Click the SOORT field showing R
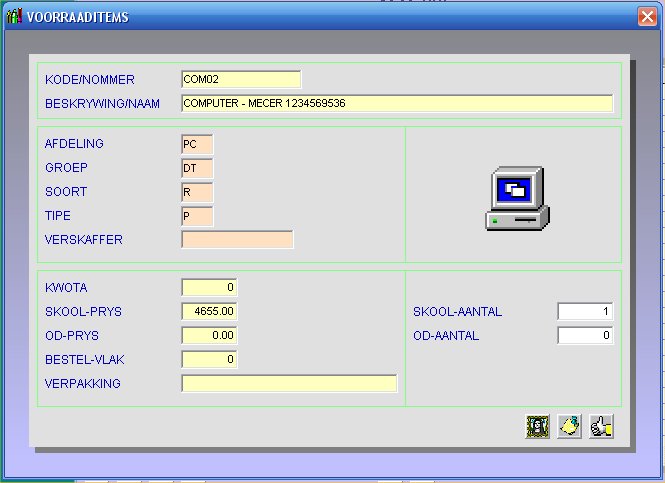Viewport: 665px width, 483px height. click(197, 192)
